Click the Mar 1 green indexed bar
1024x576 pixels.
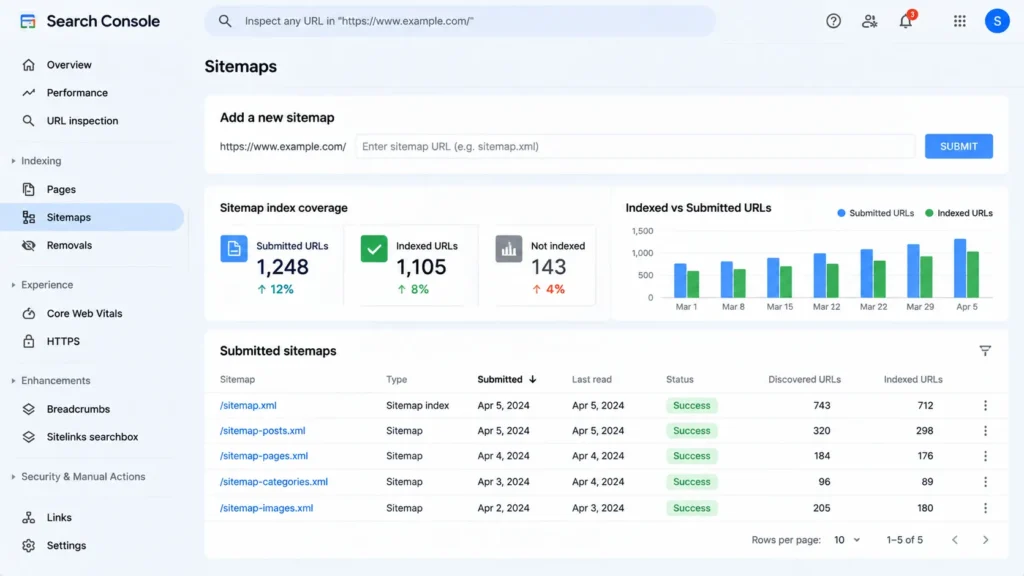click(693, 285)
